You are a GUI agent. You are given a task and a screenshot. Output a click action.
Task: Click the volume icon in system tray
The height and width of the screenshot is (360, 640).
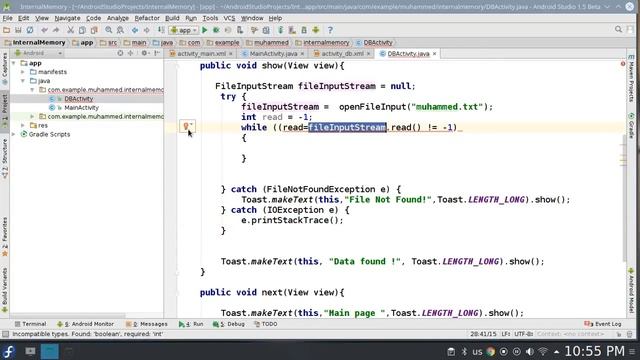530,351
